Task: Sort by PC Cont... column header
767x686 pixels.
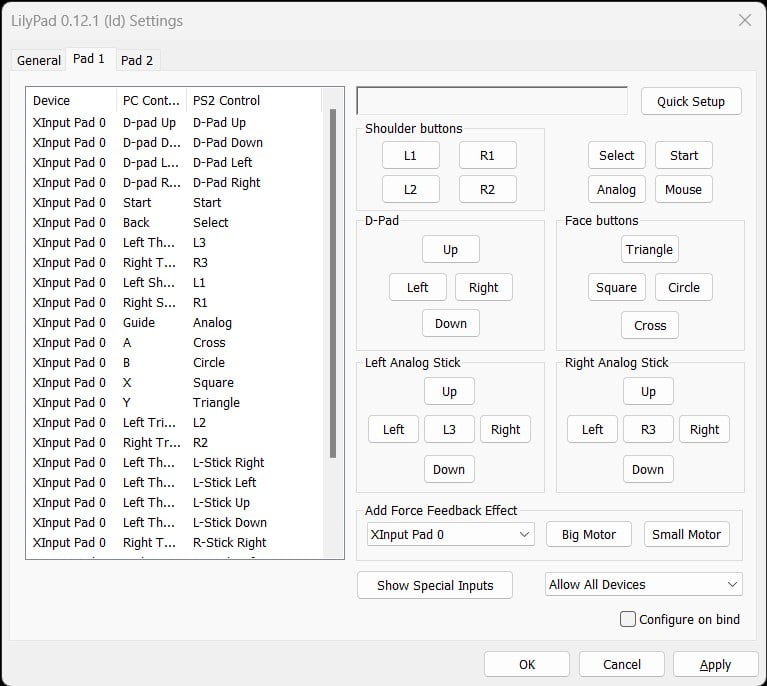Action: pos(151,100)
